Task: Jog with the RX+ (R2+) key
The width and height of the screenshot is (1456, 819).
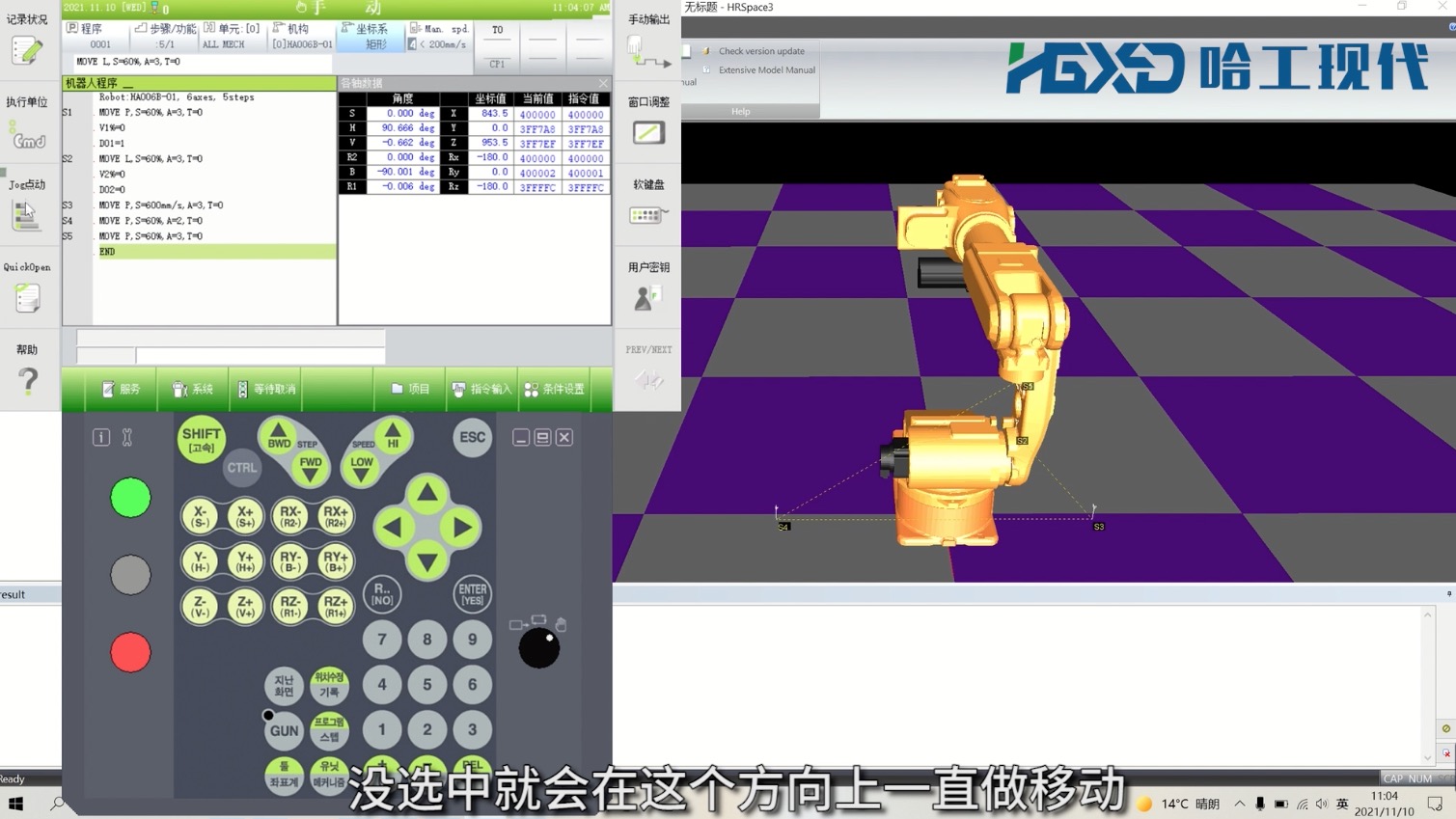Action: 335,516
